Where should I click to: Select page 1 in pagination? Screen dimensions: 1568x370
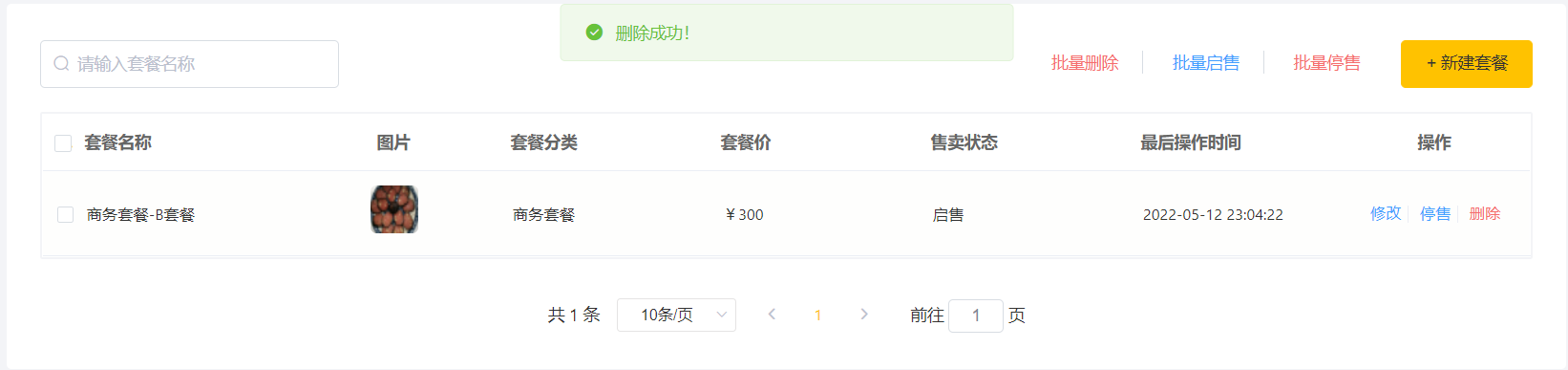tap(818, 315)
